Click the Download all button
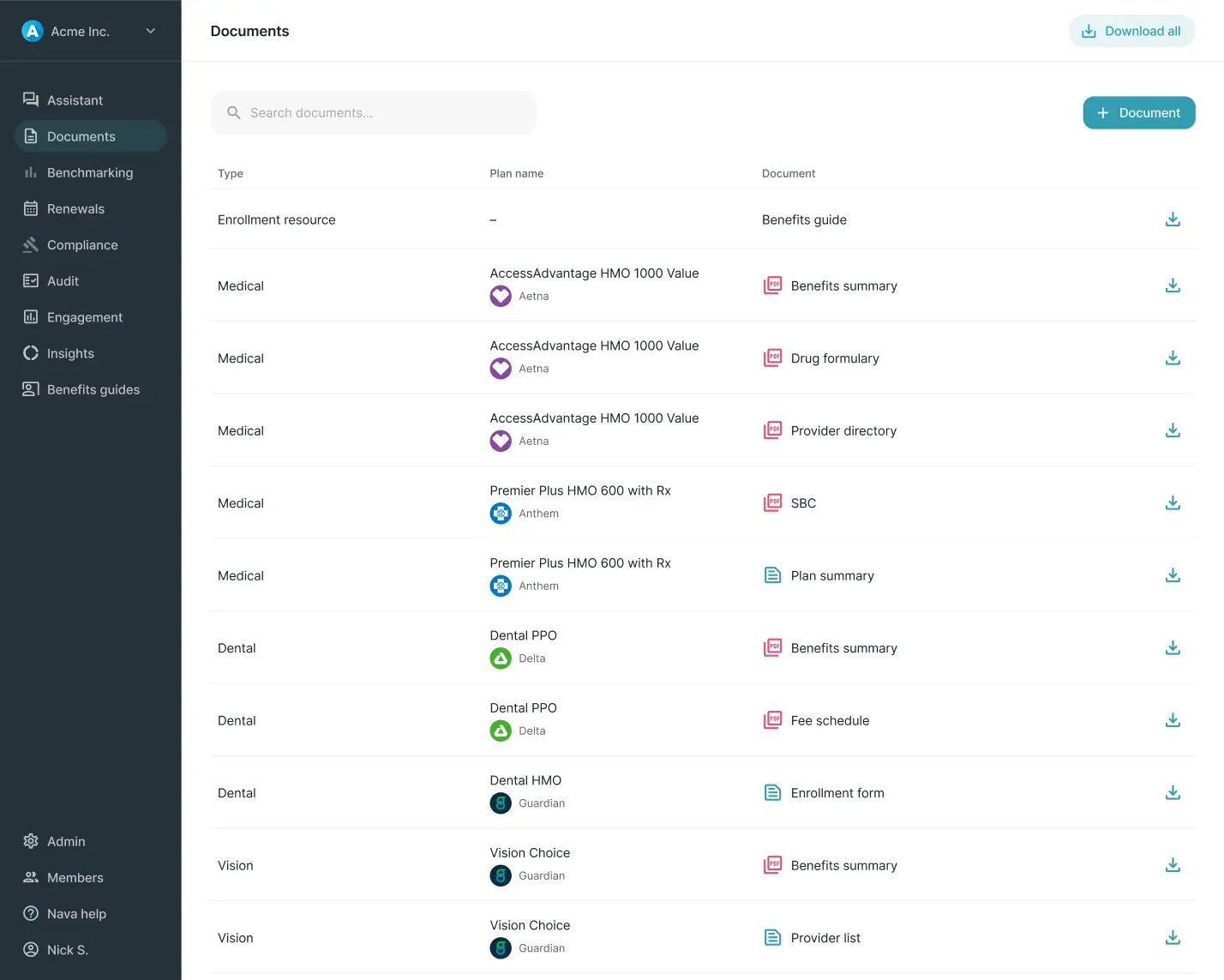 coord(1131,30)
